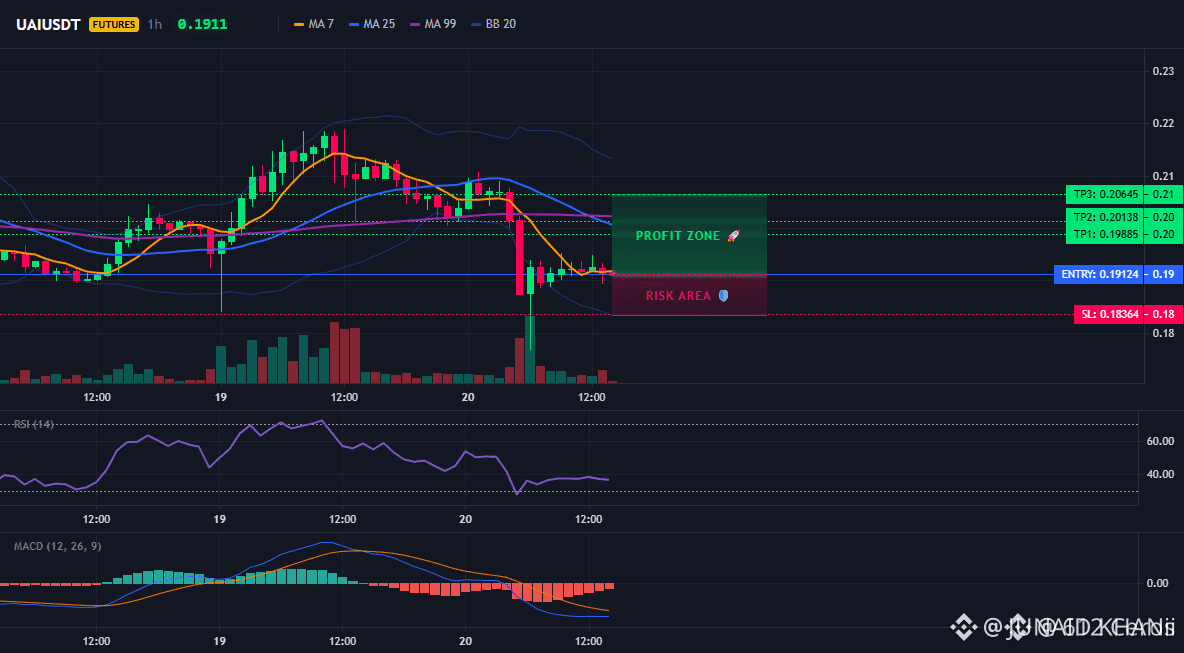
Task: Click the TP2: 0.20138 price label
Action: [x=1105, y=217]
